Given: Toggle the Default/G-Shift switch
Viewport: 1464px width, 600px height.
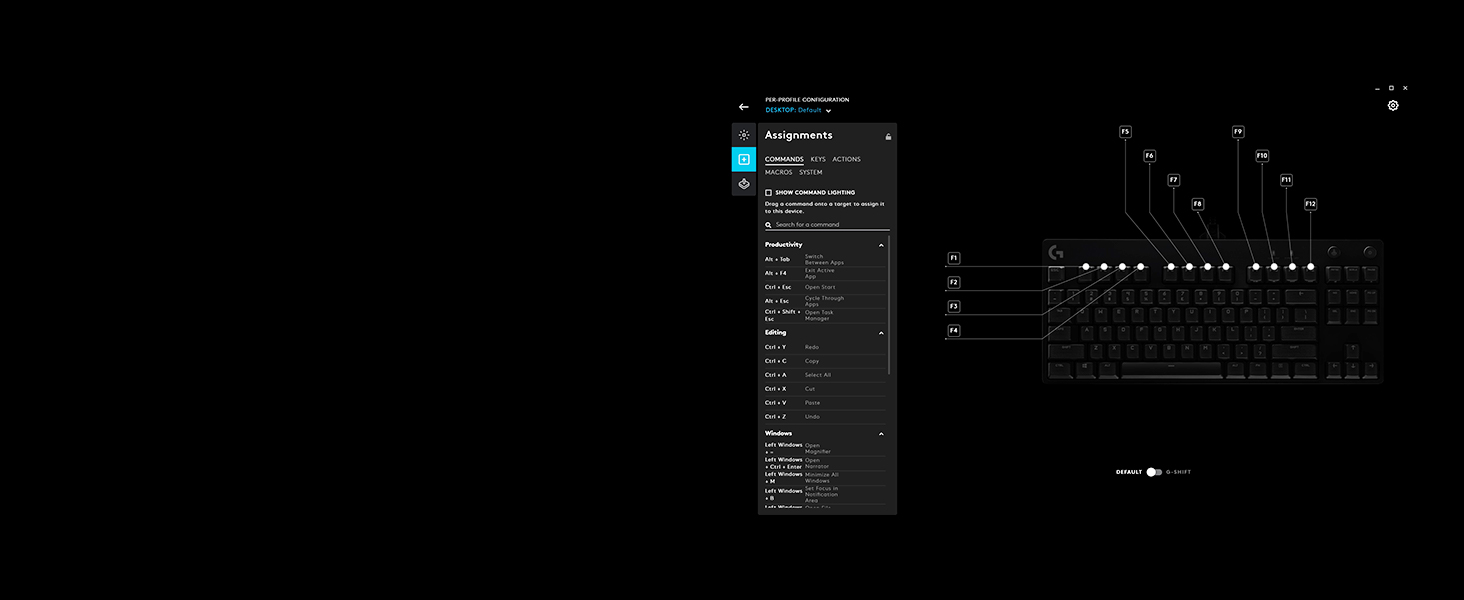Looking at the screenshot, I should (1154, 472).
